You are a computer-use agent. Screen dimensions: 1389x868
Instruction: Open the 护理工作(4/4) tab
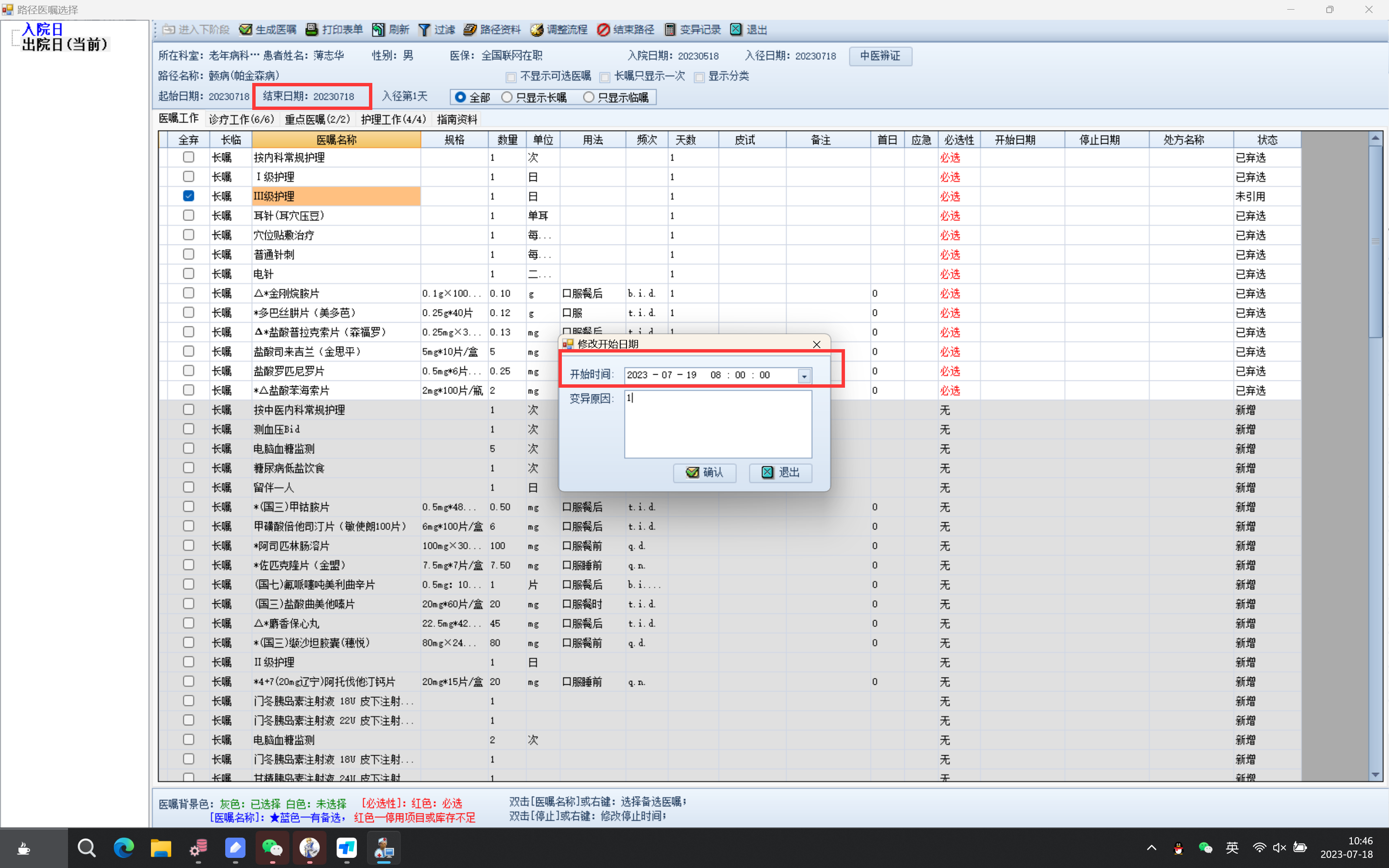pos(393,120)
